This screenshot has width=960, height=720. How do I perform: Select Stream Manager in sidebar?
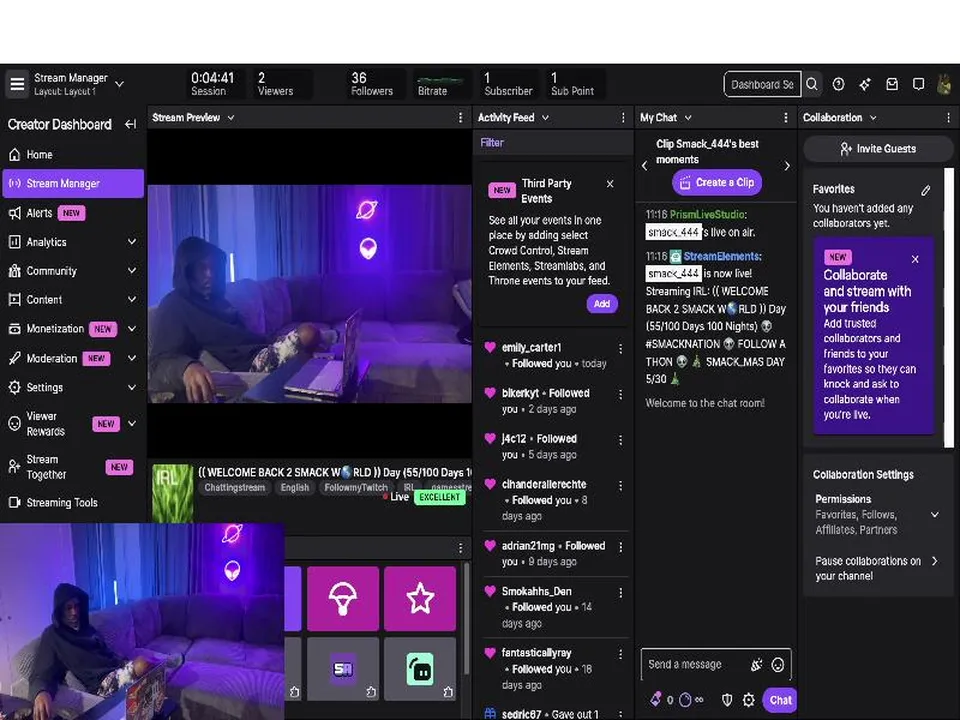(73, 183)
